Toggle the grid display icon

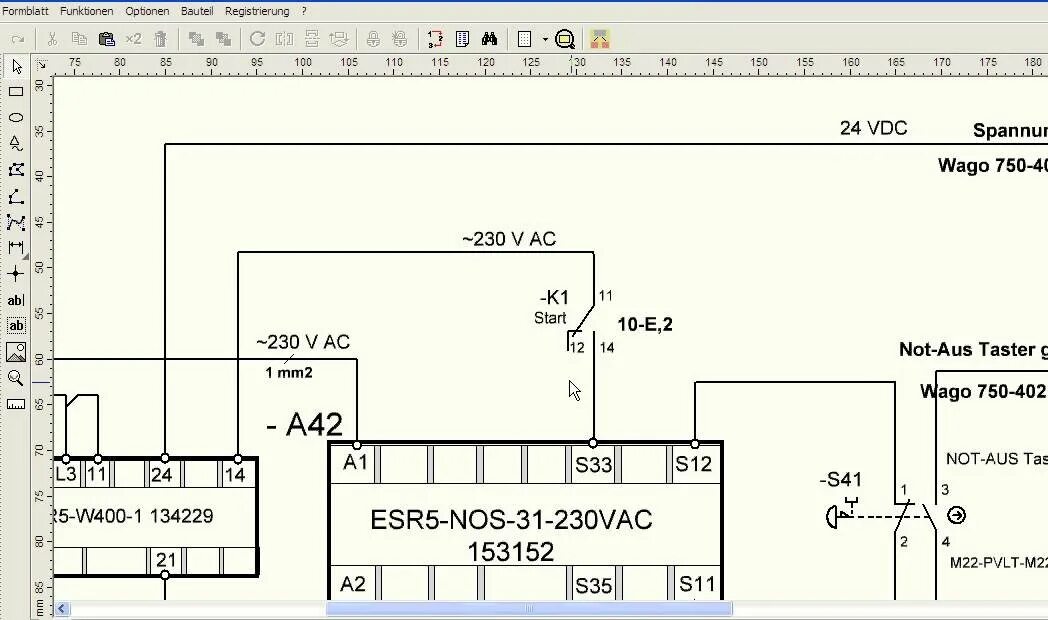coord(525,39)
